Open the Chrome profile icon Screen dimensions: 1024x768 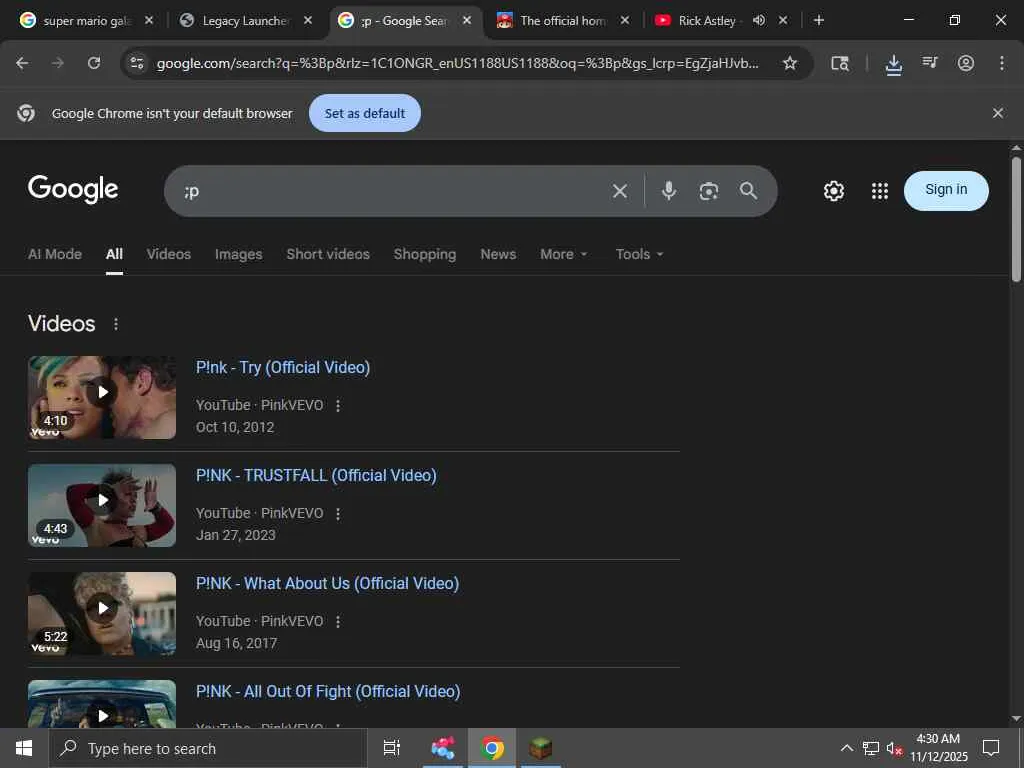coord(966,63)
